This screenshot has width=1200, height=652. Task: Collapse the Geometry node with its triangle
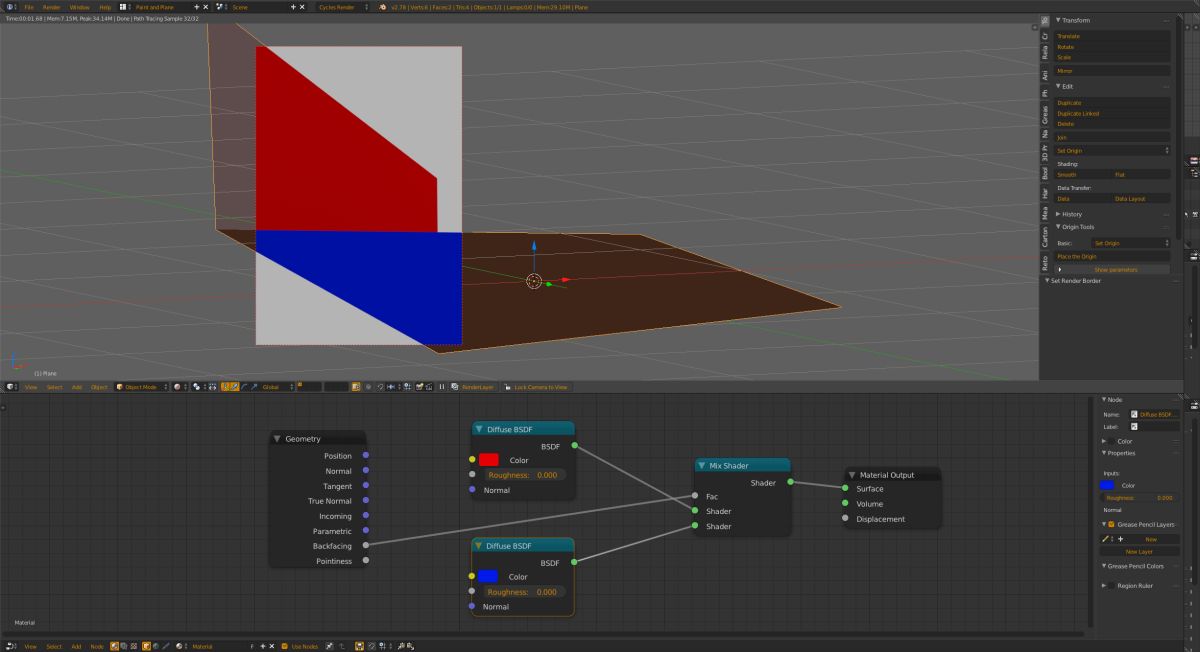click(x=278, y=439)
